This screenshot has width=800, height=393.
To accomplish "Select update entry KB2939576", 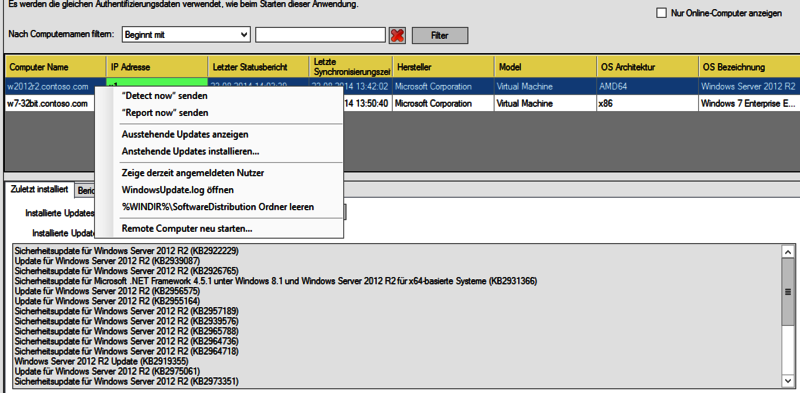I will [127, 321].
